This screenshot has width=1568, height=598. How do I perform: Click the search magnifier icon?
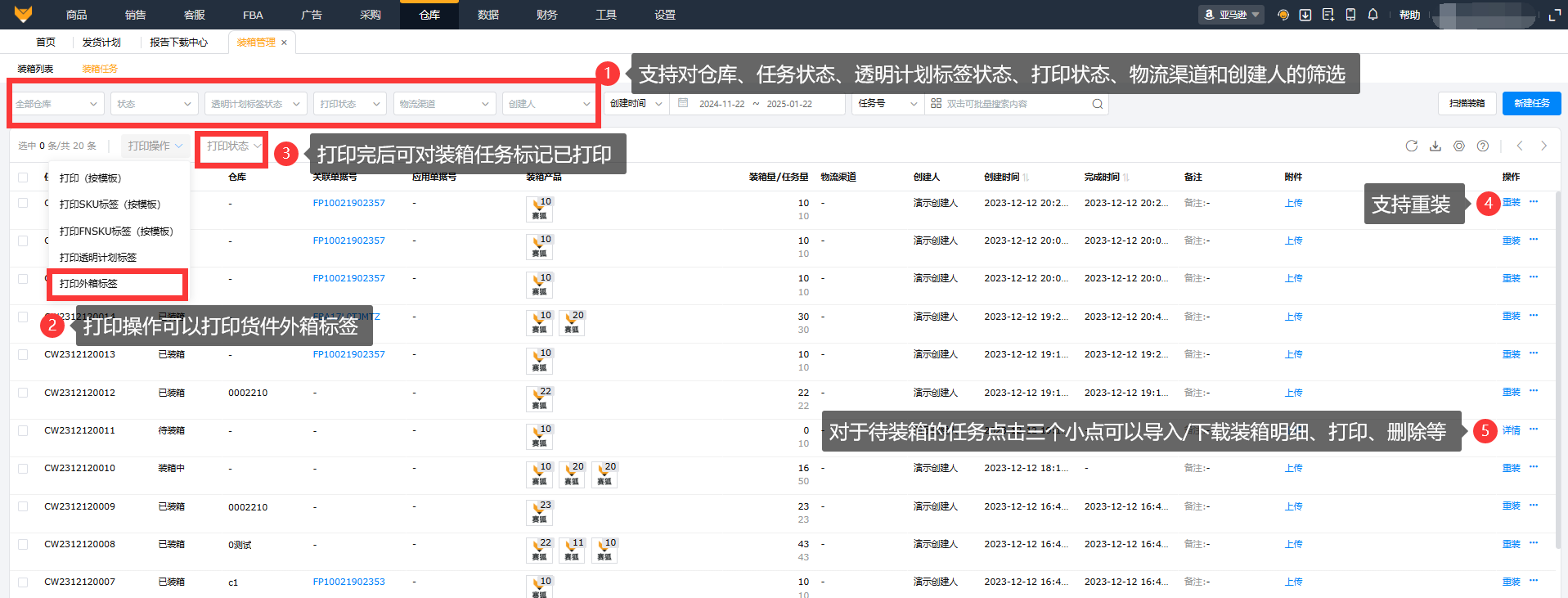(x=1098, y=104)
